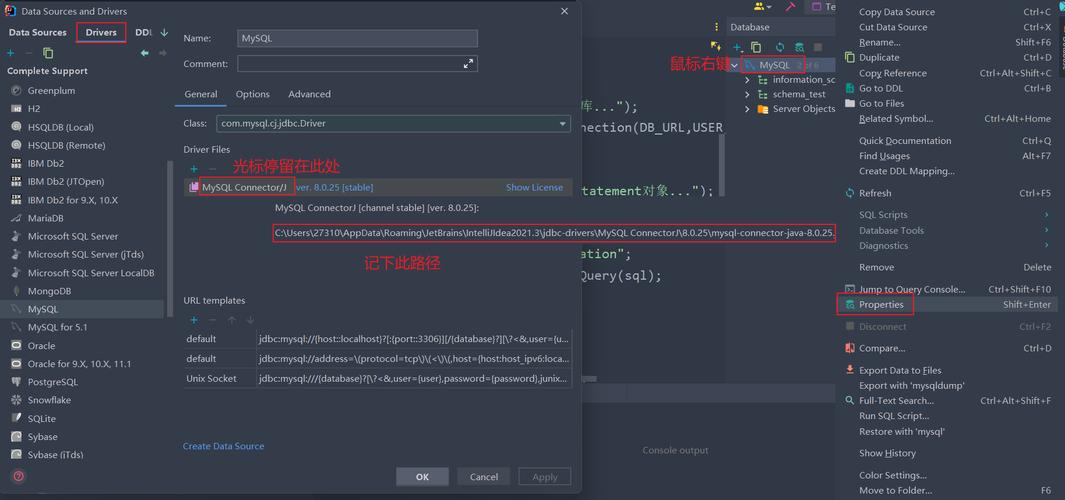Click the vertical three-dots icon near the Database panel
Viewport: 1065px width, 500px height.
click(x=715, y=27)
